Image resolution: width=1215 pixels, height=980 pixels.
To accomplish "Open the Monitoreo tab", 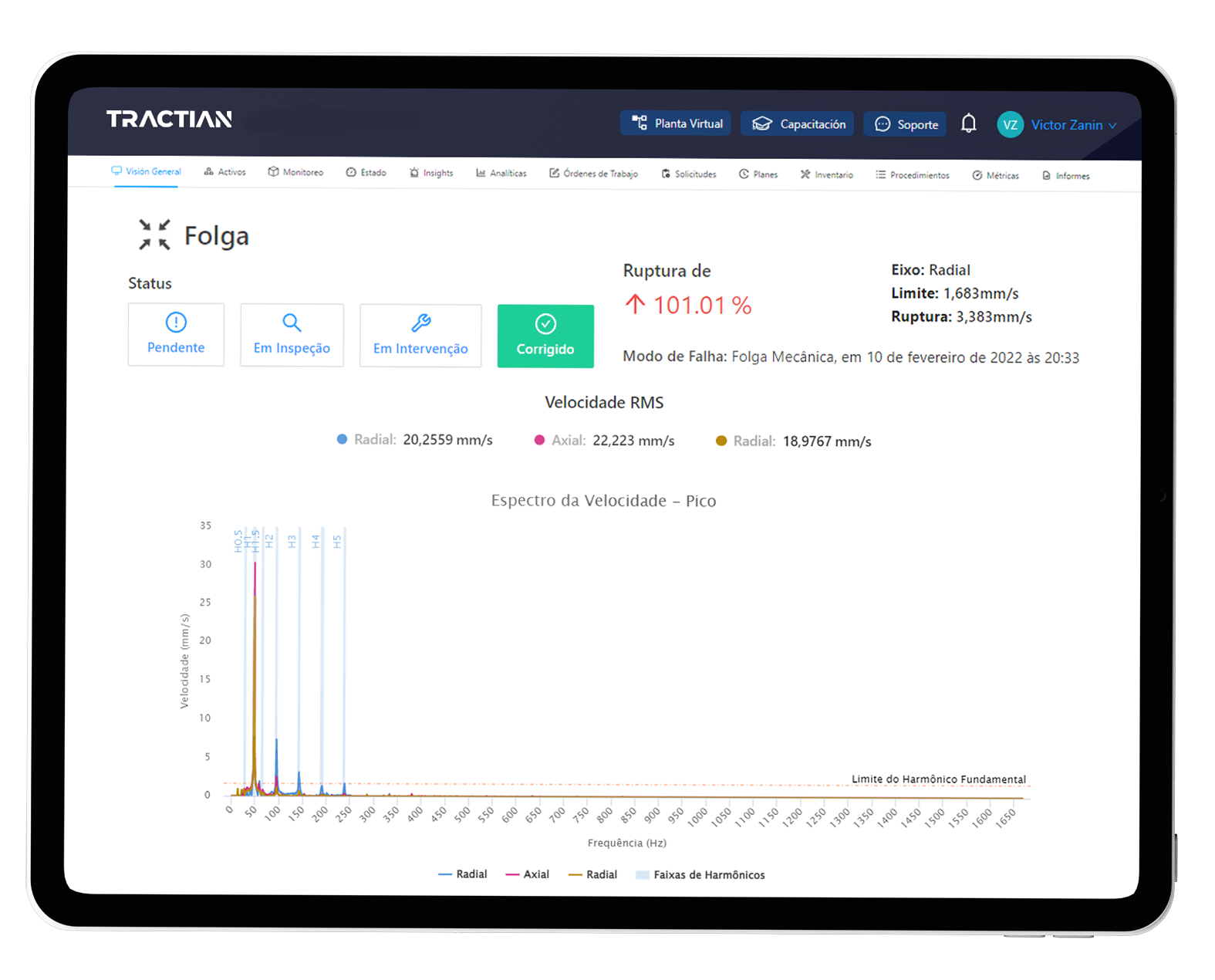I will tap(295, 172).
